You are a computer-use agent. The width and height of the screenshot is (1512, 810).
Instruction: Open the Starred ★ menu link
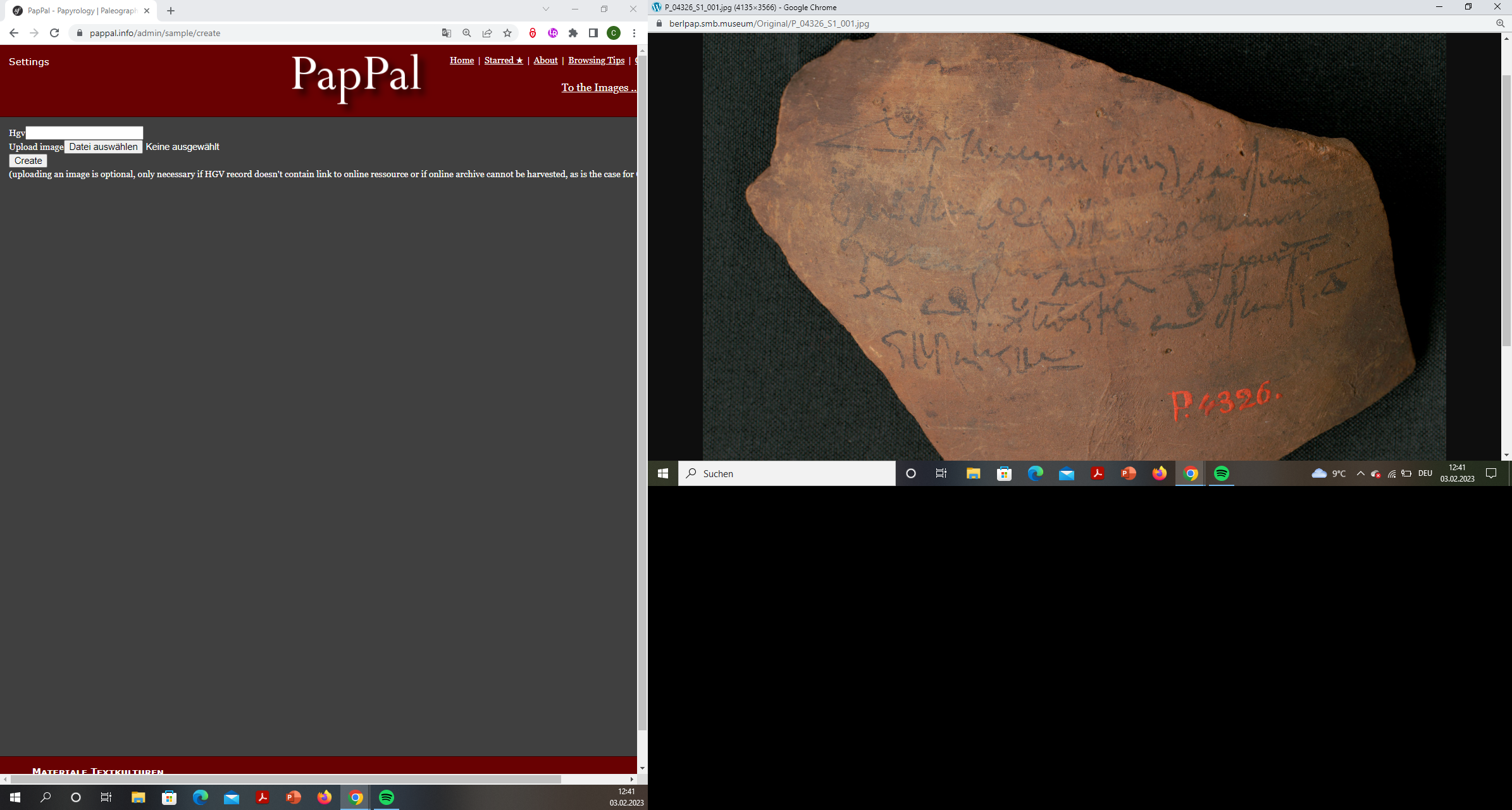(504, 60)
